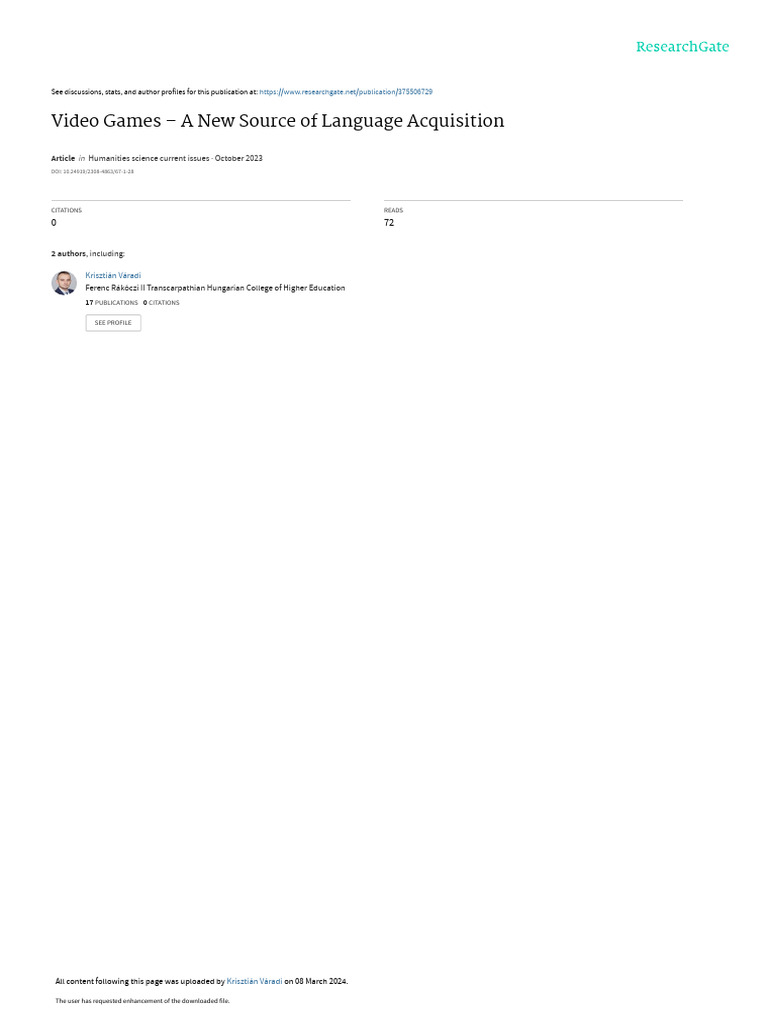Click the 08 March 2024 upload date
The height and width of the screenshot is (1024, 768).
(x=321, y=981)
